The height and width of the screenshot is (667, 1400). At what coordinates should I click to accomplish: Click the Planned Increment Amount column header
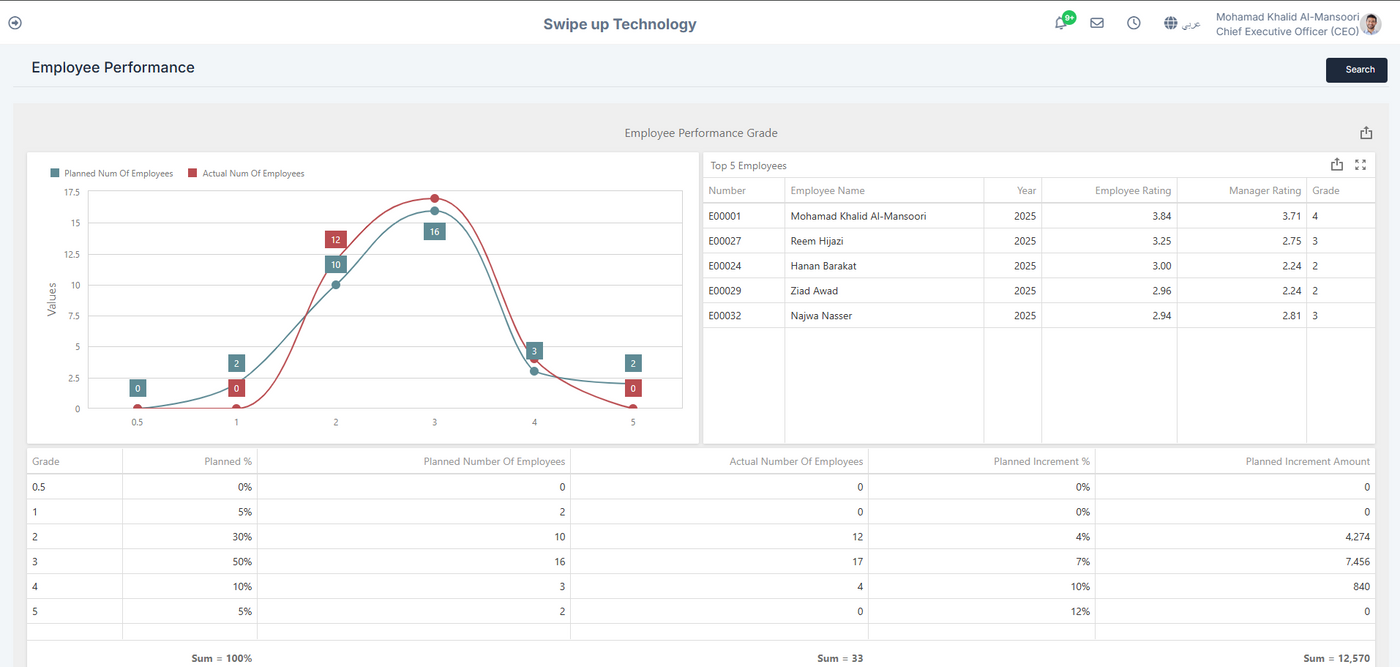coord(1307,462)
